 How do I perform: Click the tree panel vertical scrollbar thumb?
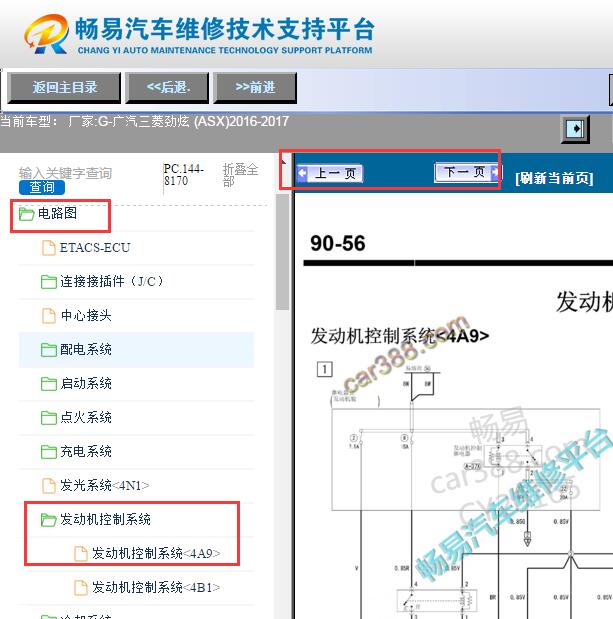click(x=283, y=252)
